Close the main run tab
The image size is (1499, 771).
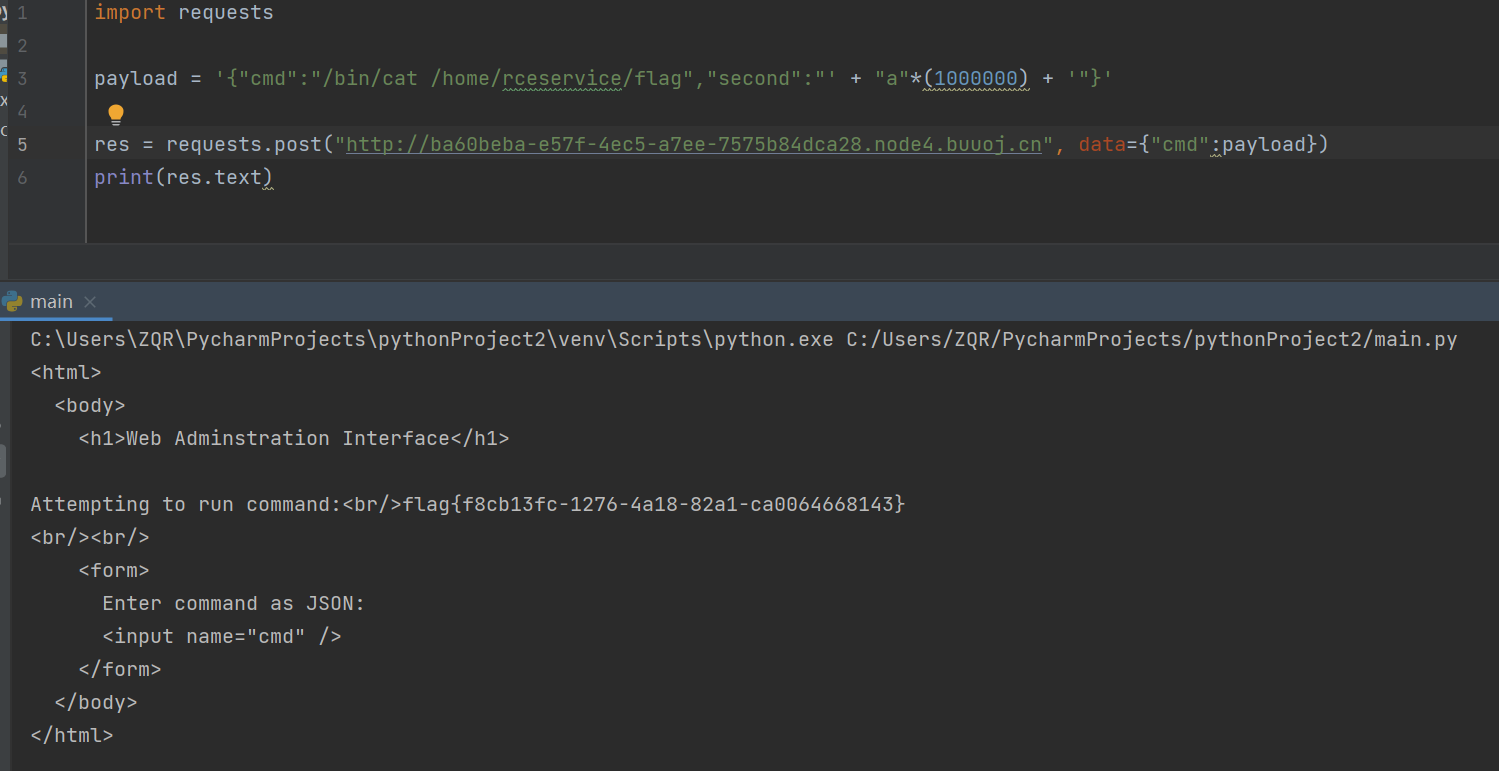[x=90, y=301]
